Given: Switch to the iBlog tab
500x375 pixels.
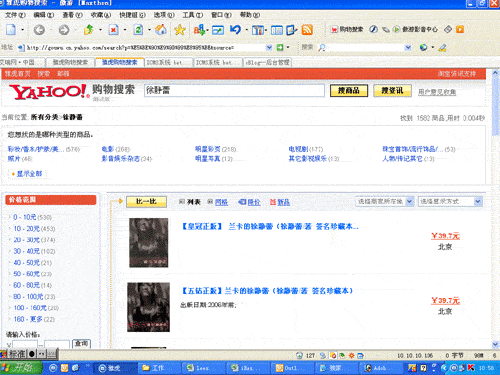Looking at the screenshot, I should click(x=267, y=62).
